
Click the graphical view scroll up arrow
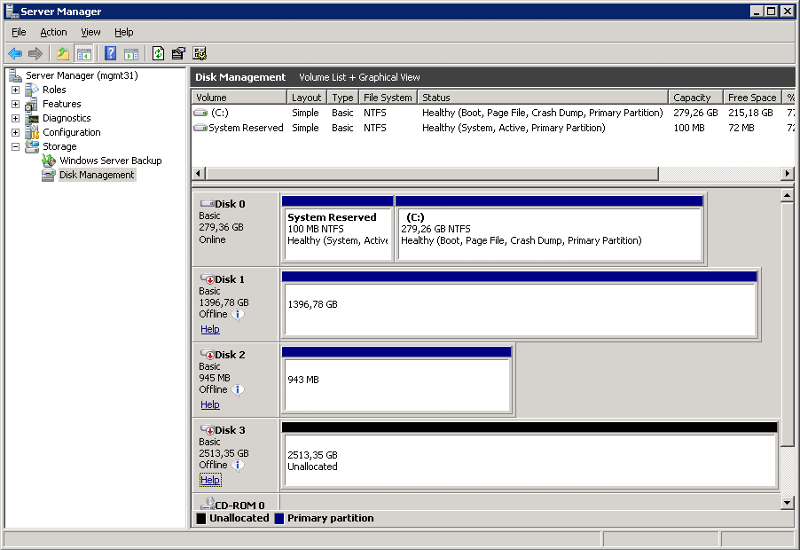787,196
